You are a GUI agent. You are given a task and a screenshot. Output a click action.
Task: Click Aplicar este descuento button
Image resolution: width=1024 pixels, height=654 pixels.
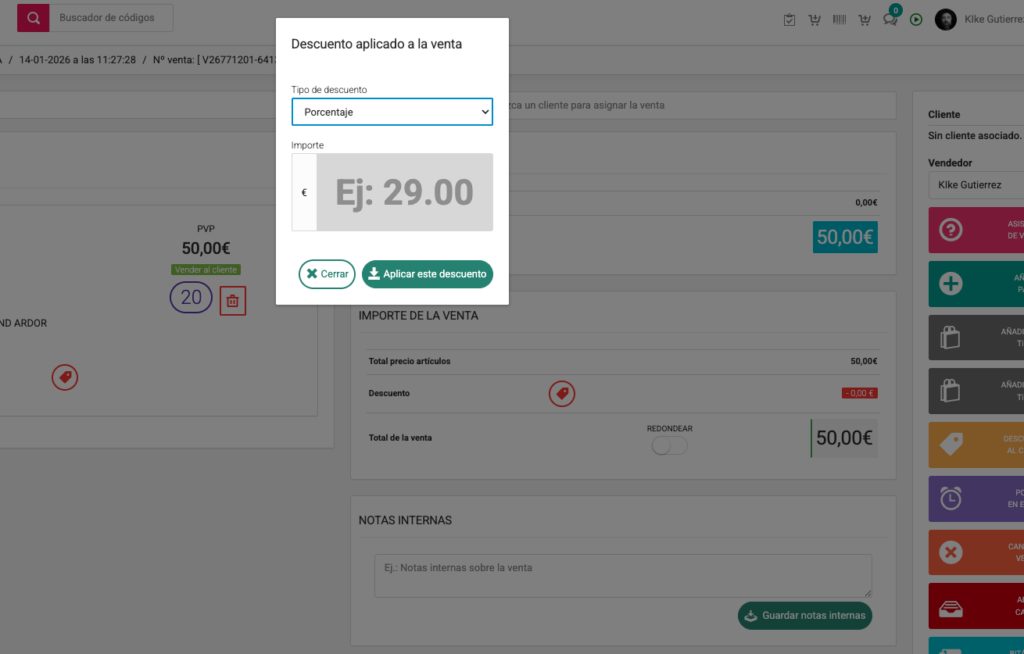coord(427,274)
